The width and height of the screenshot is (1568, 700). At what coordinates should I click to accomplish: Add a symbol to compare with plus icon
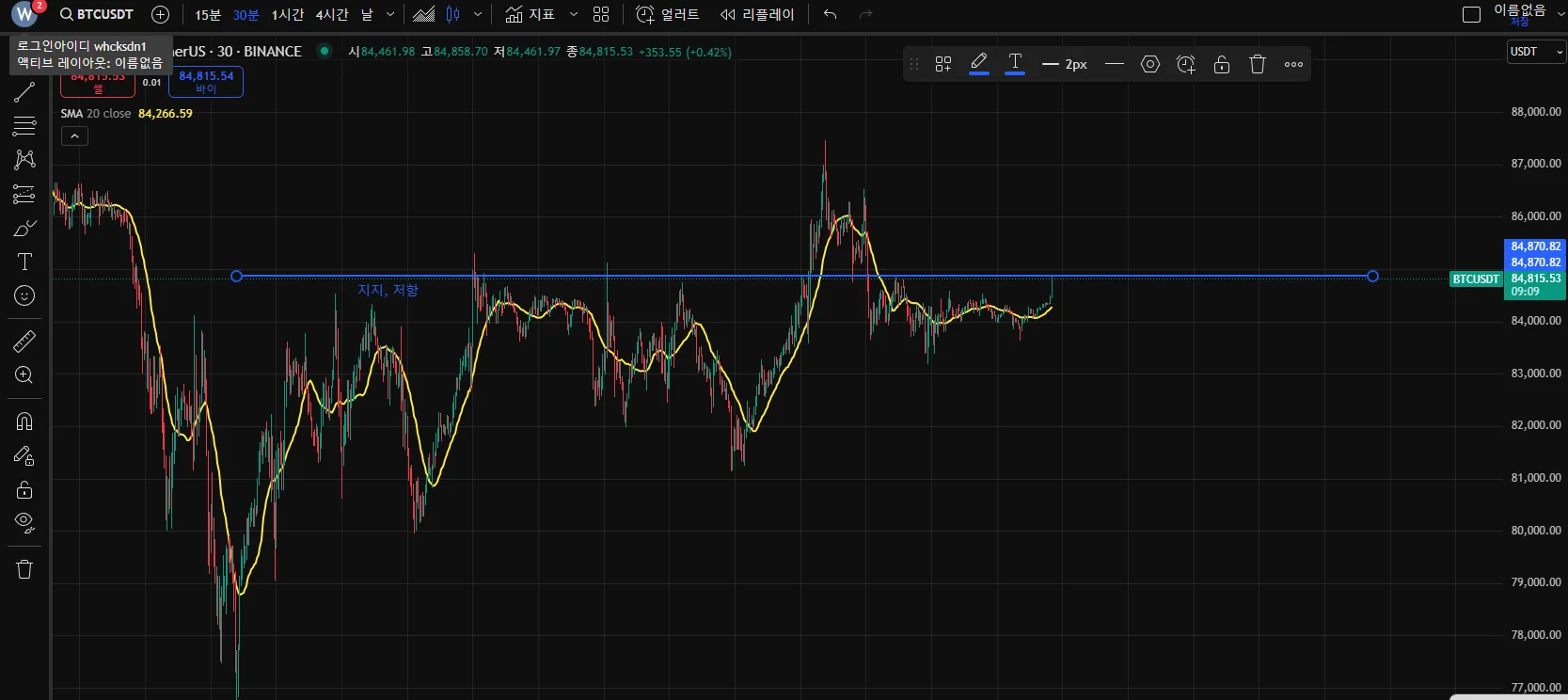click(x=161, y=14)
